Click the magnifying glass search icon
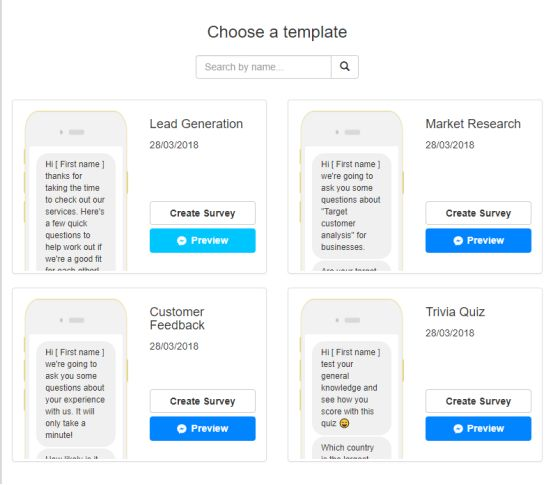 pos(344,66)
